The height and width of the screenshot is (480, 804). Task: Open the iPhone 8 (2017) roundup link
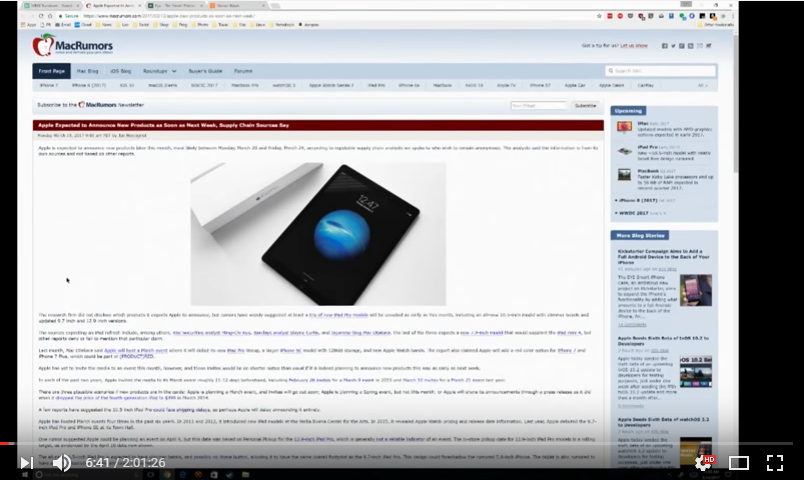(x=89, y=86)
